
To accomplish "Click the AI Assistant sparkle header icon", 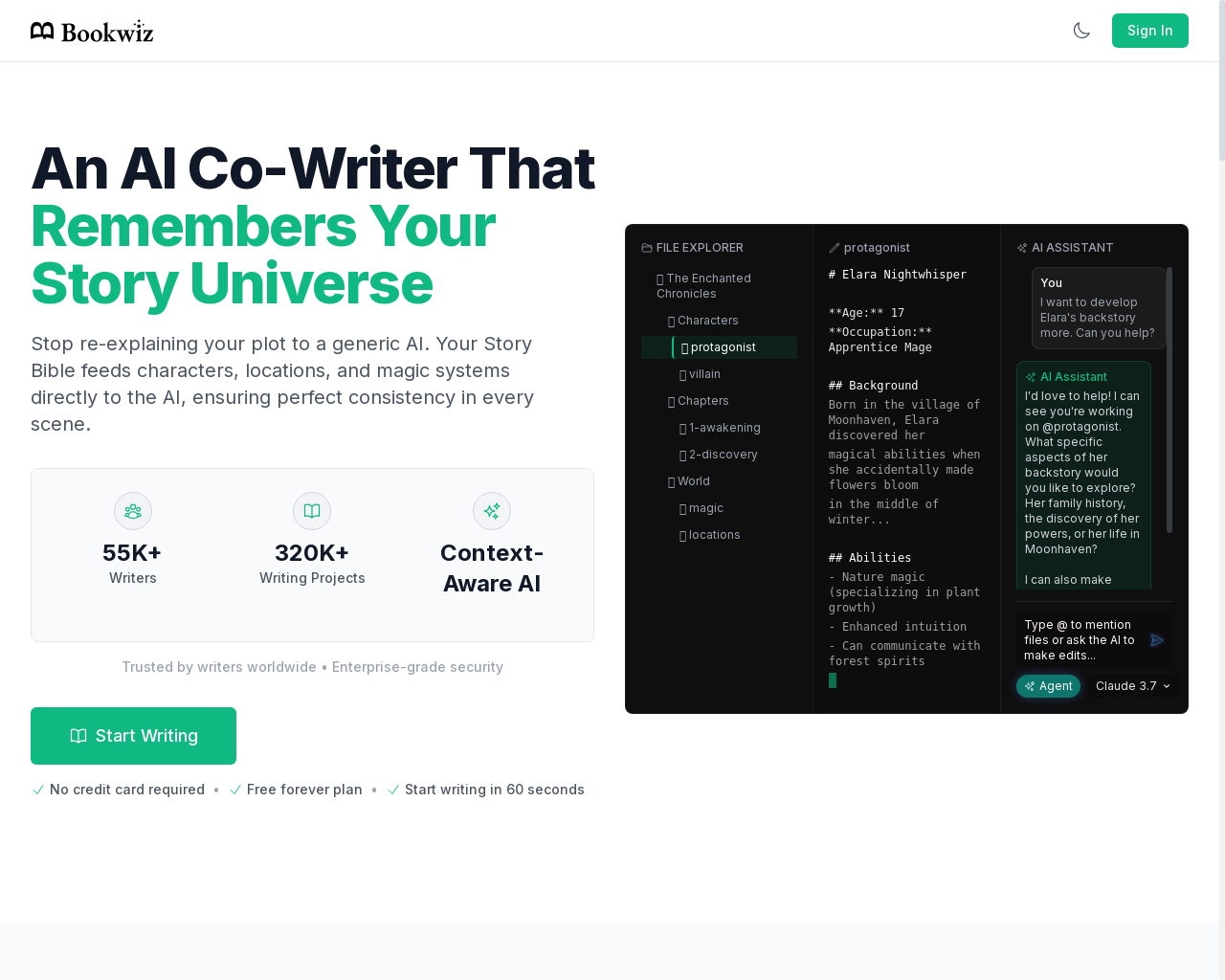I will coord(1022,248).
